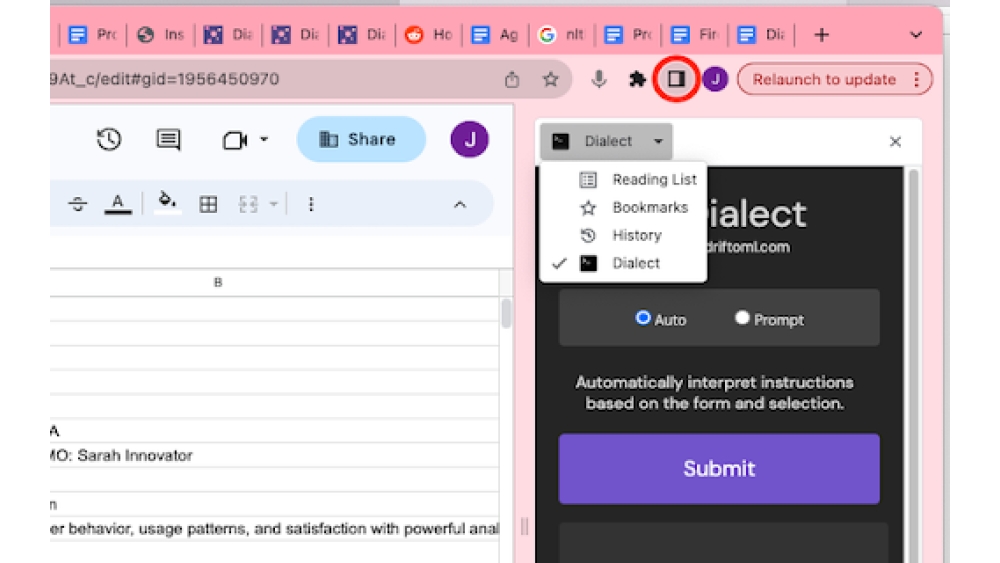This screenshot has width=1000, height=563.
Task: Switch to the Google 'nlt' tab
Action: [561, 34]
